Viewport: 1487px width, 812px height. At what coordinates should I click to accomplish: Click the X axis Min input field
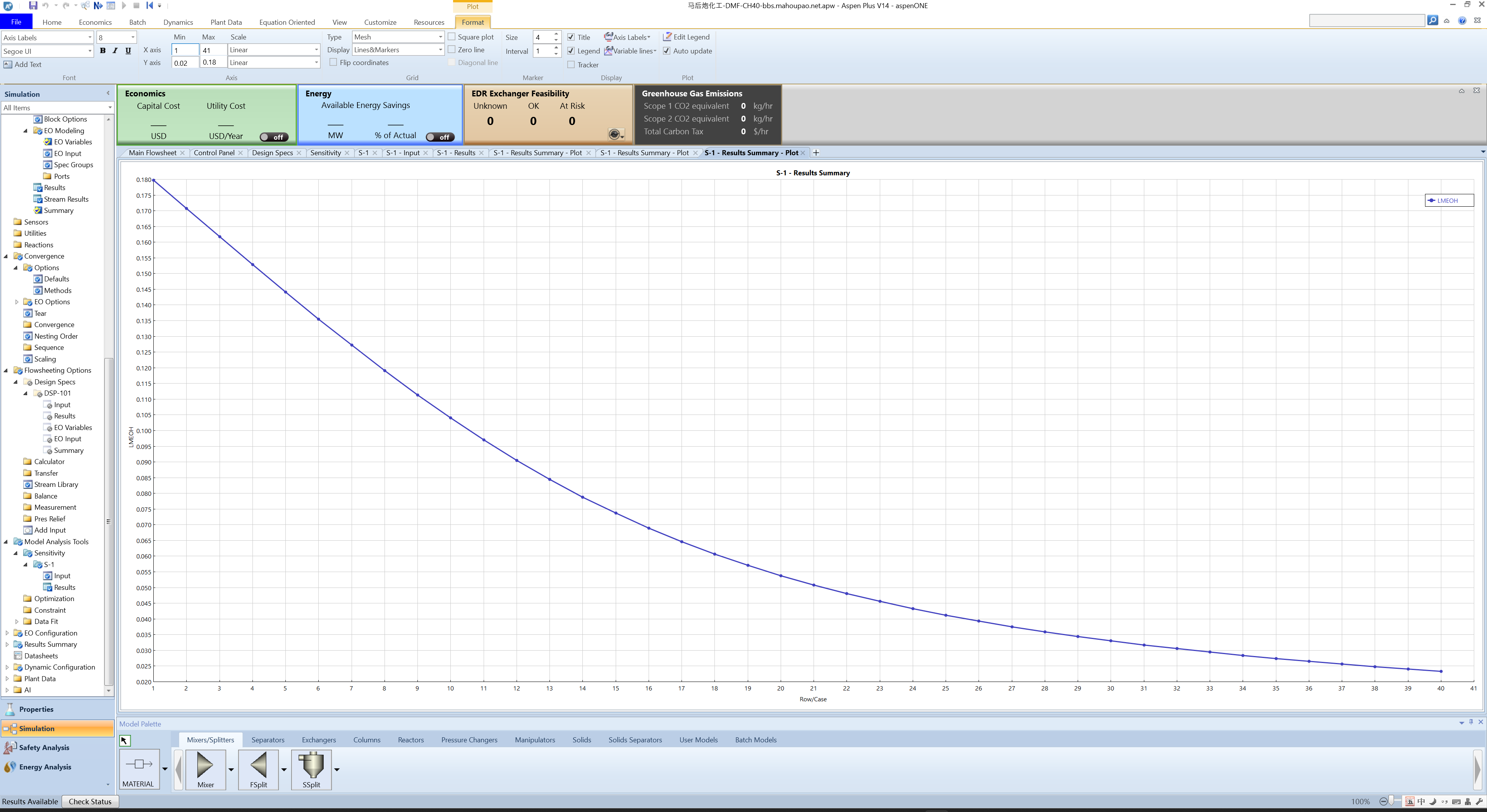185,50
